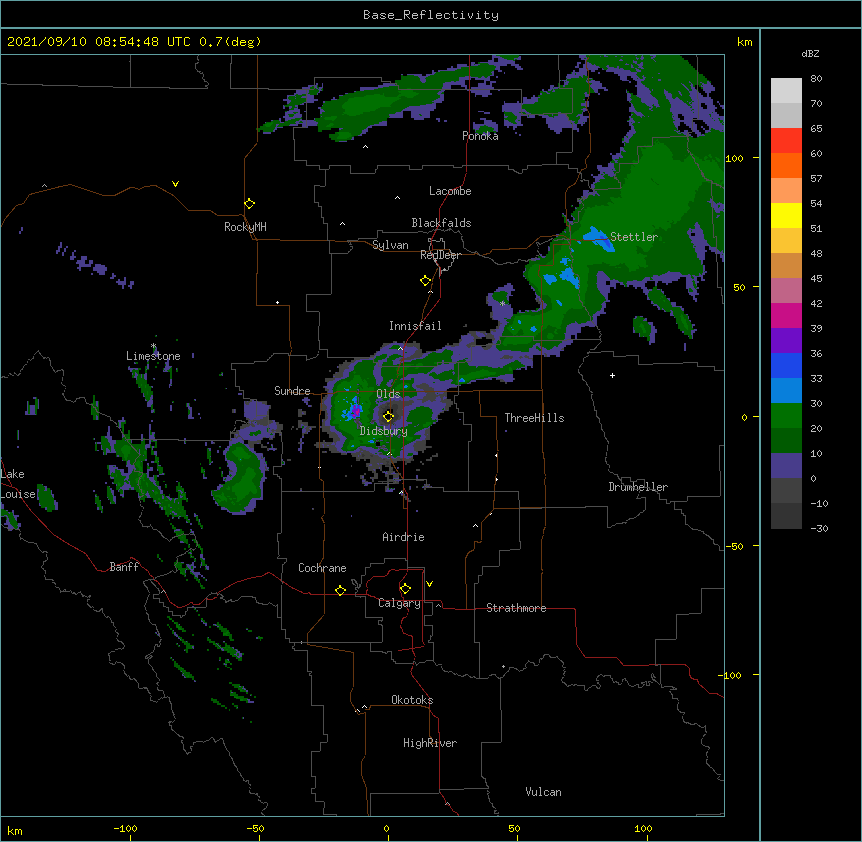The image size is (862, 842).
Task: Click the km unit label at top right
Action: [x=744, y=42]
